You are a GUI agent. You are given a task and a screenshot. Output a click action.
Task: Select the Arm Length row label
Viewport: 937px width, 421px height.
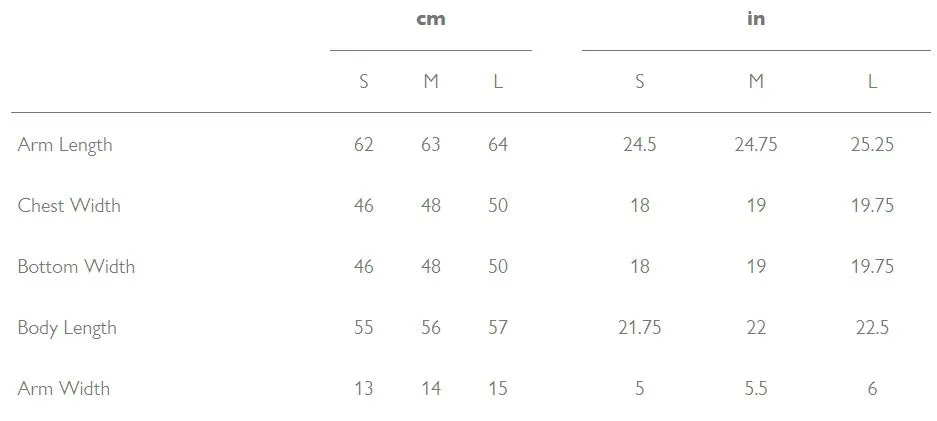click(x=65, y=145)
